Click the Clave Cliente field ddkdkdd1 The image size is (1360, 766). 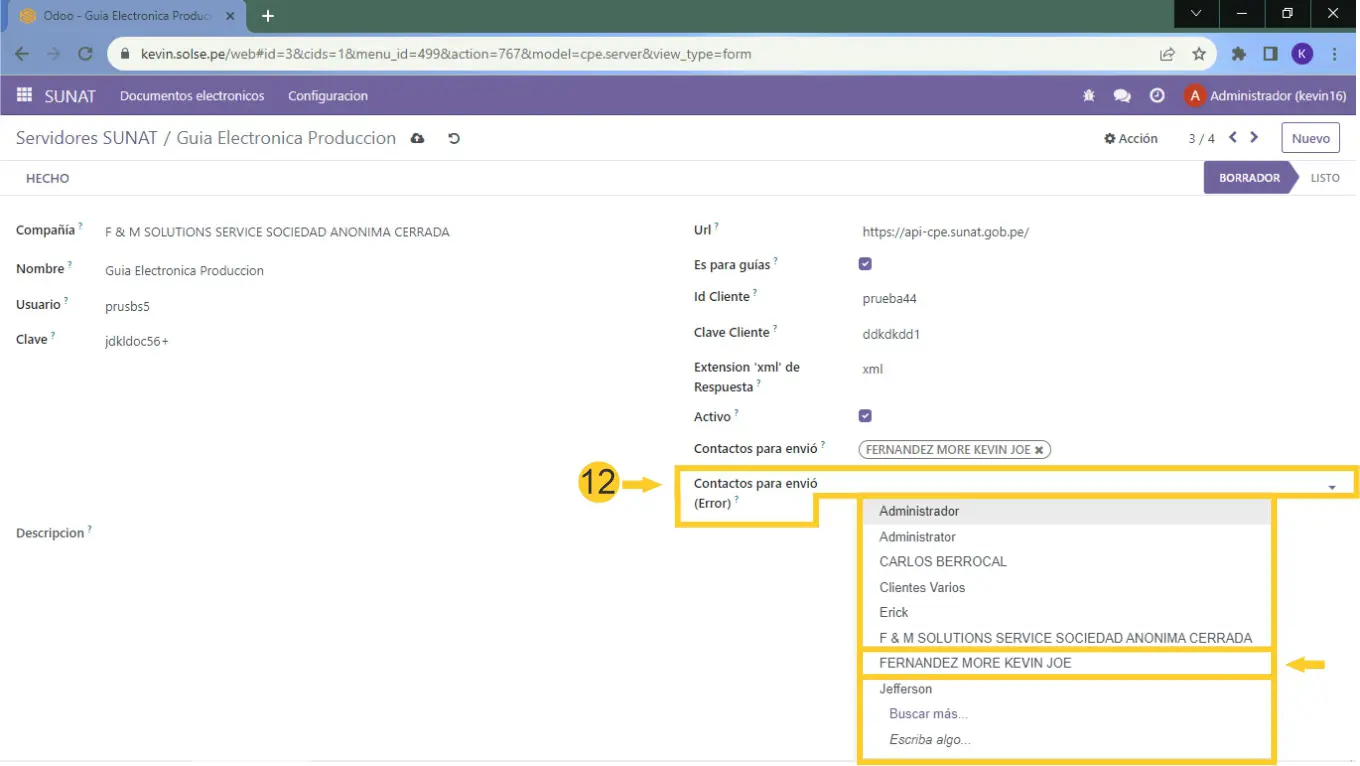pyautogui.click(x=891, y=334)
